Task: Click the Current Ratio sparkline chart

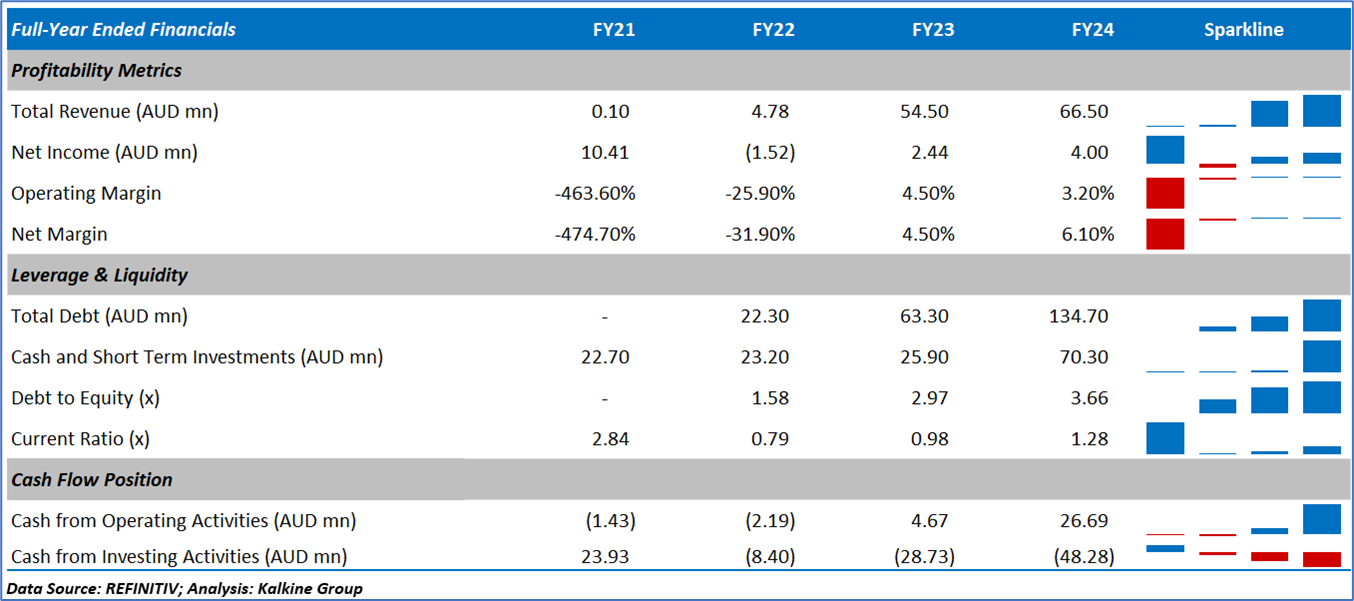Action: [x=1243, y=439]
